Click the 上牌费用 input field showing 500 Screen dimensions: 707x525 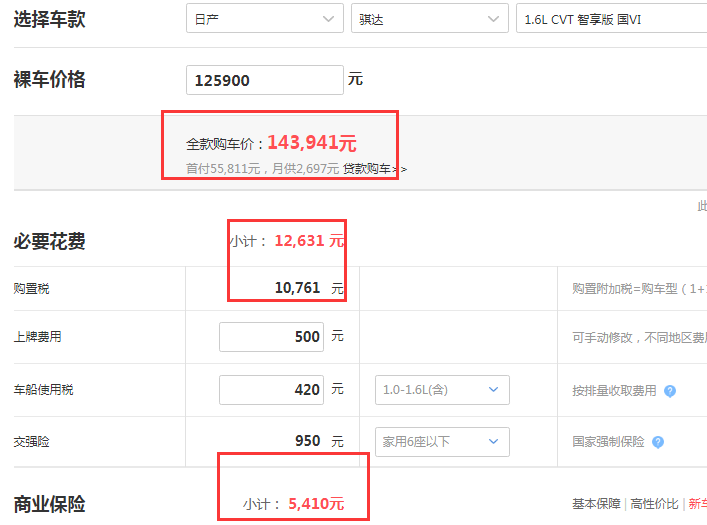coord(271,336)
